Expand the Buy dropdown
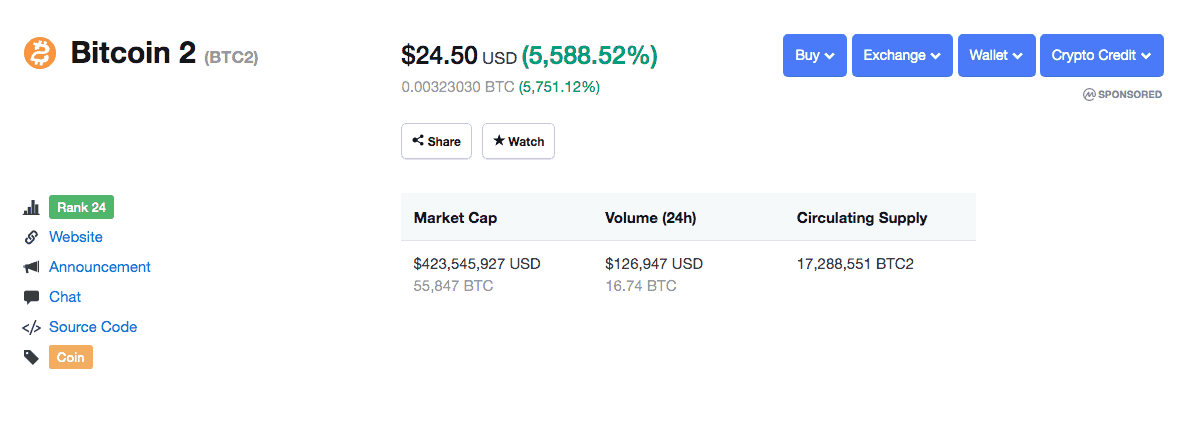This screenshot has width=1185, height=425. [814, 55]
